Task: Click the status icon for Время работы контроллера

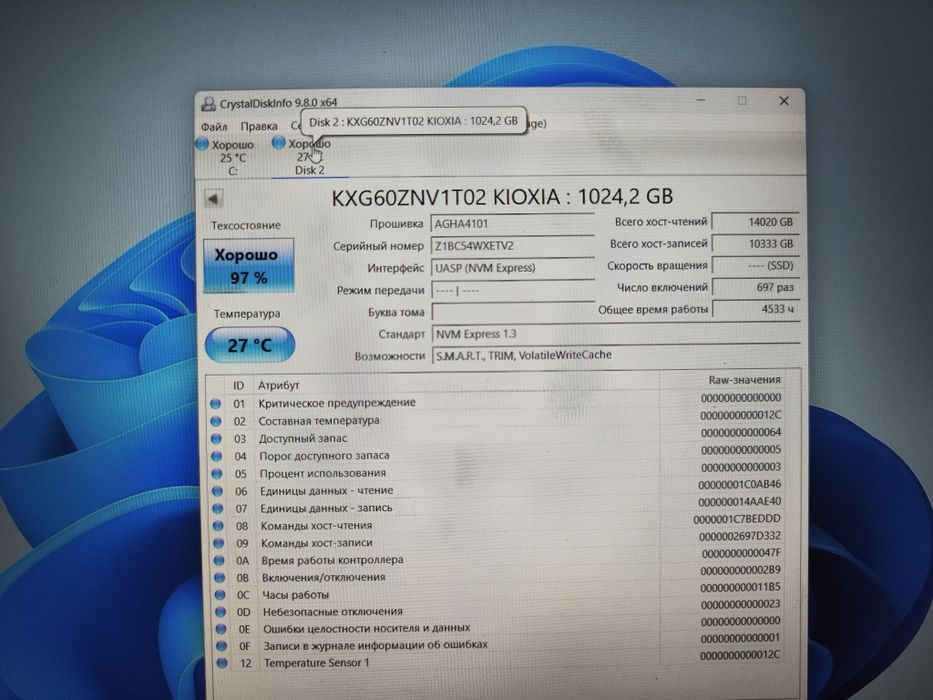Action: 219,561
